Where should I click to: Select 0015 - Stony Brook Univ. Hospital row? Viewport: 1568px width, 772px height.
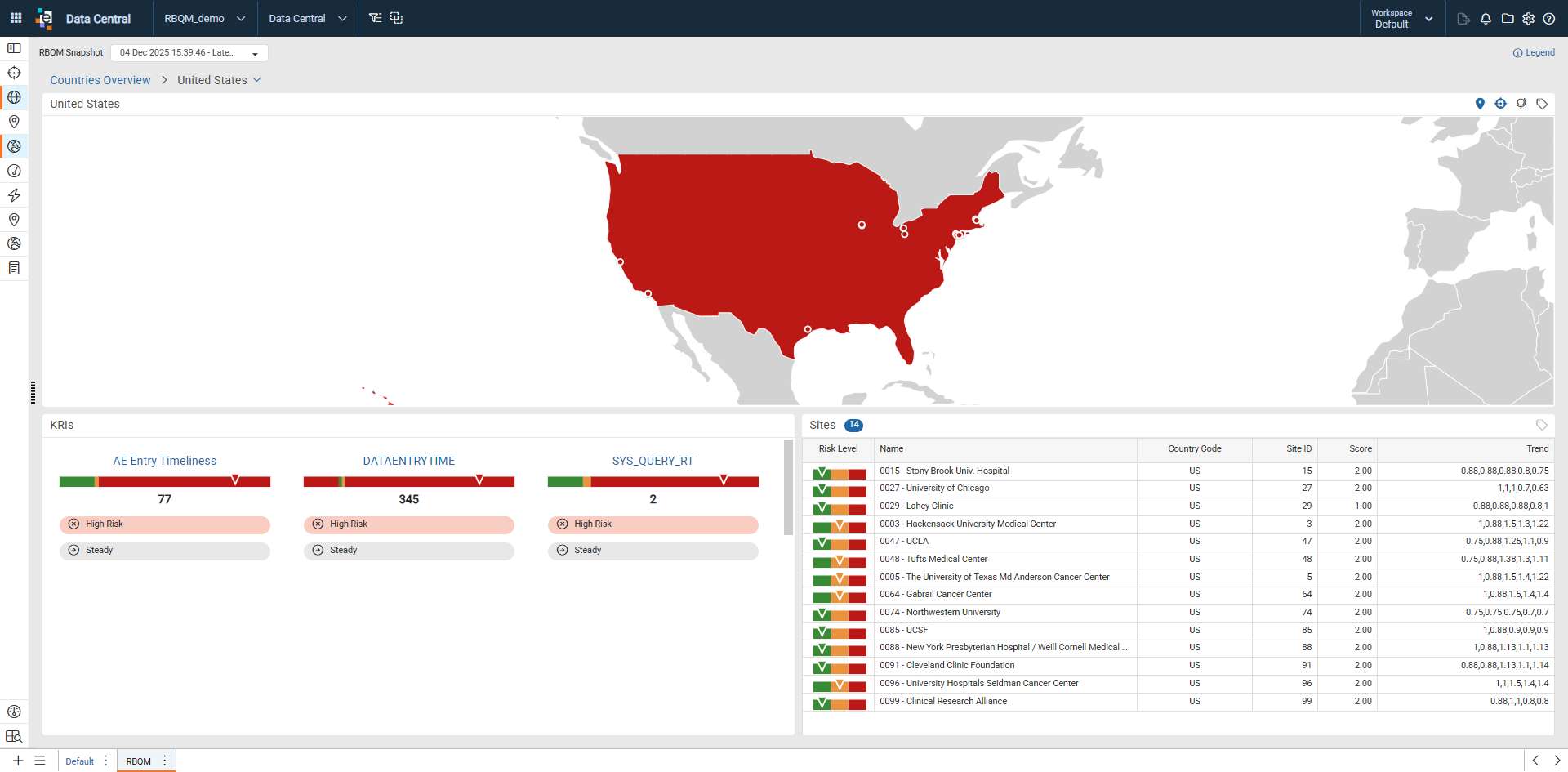click(1178, 471)
